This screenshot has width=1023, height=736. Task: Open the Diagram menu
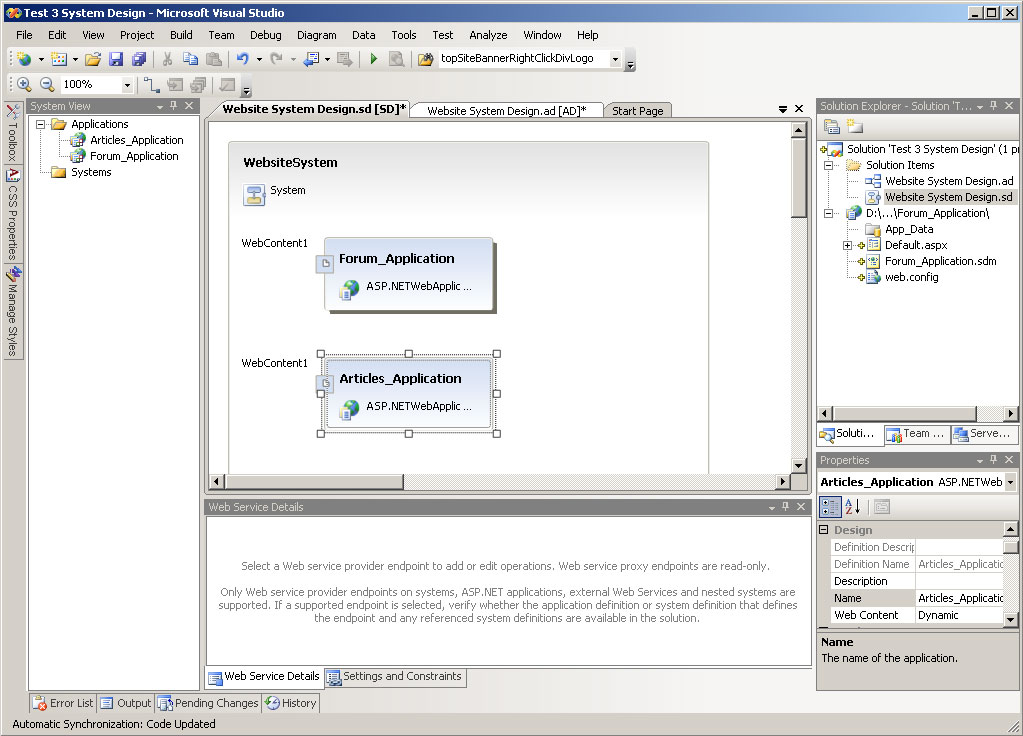click(x=316, y=35)
